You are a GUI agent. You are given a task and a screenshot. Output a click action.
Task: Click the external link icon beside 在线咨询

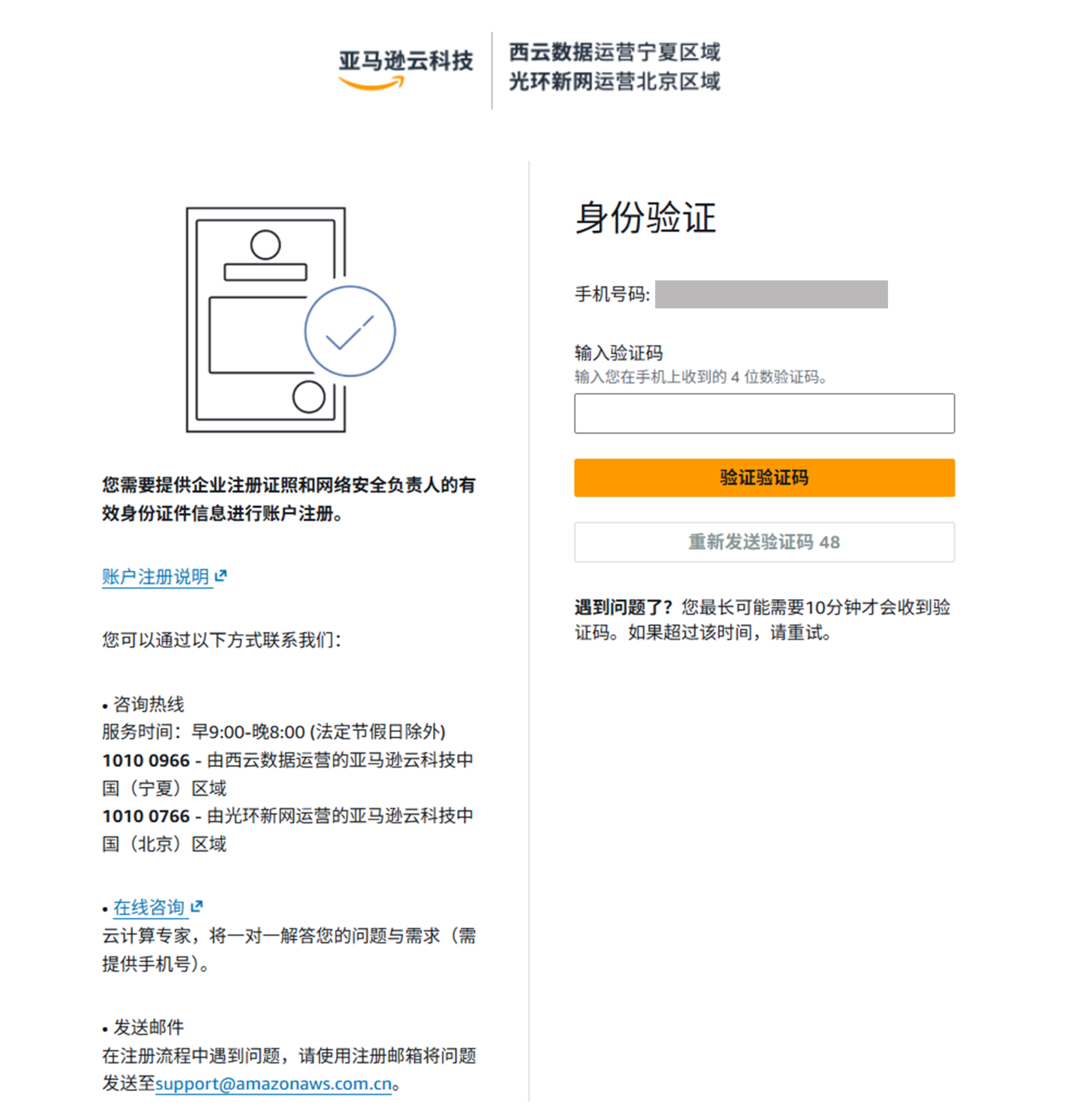[196, 906]
